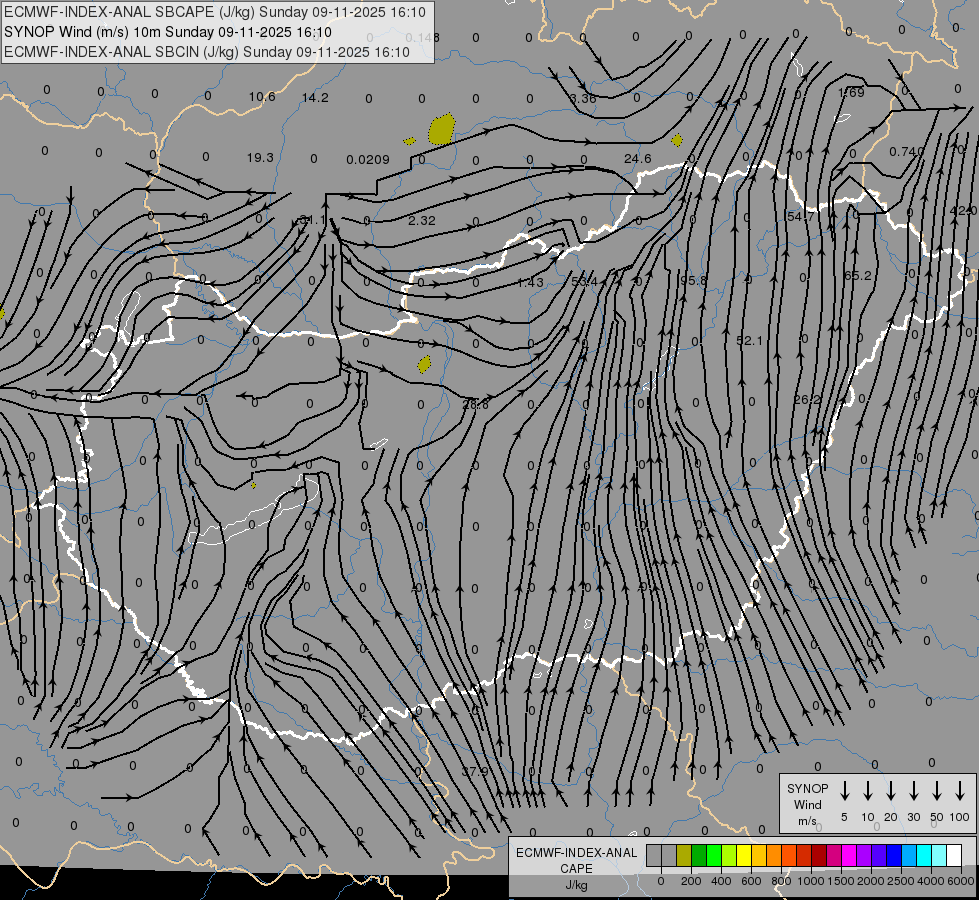Click the 50 m/s wind arrow in legend
This screenshot has height=900, width=979.
click(x=937, y=791)
